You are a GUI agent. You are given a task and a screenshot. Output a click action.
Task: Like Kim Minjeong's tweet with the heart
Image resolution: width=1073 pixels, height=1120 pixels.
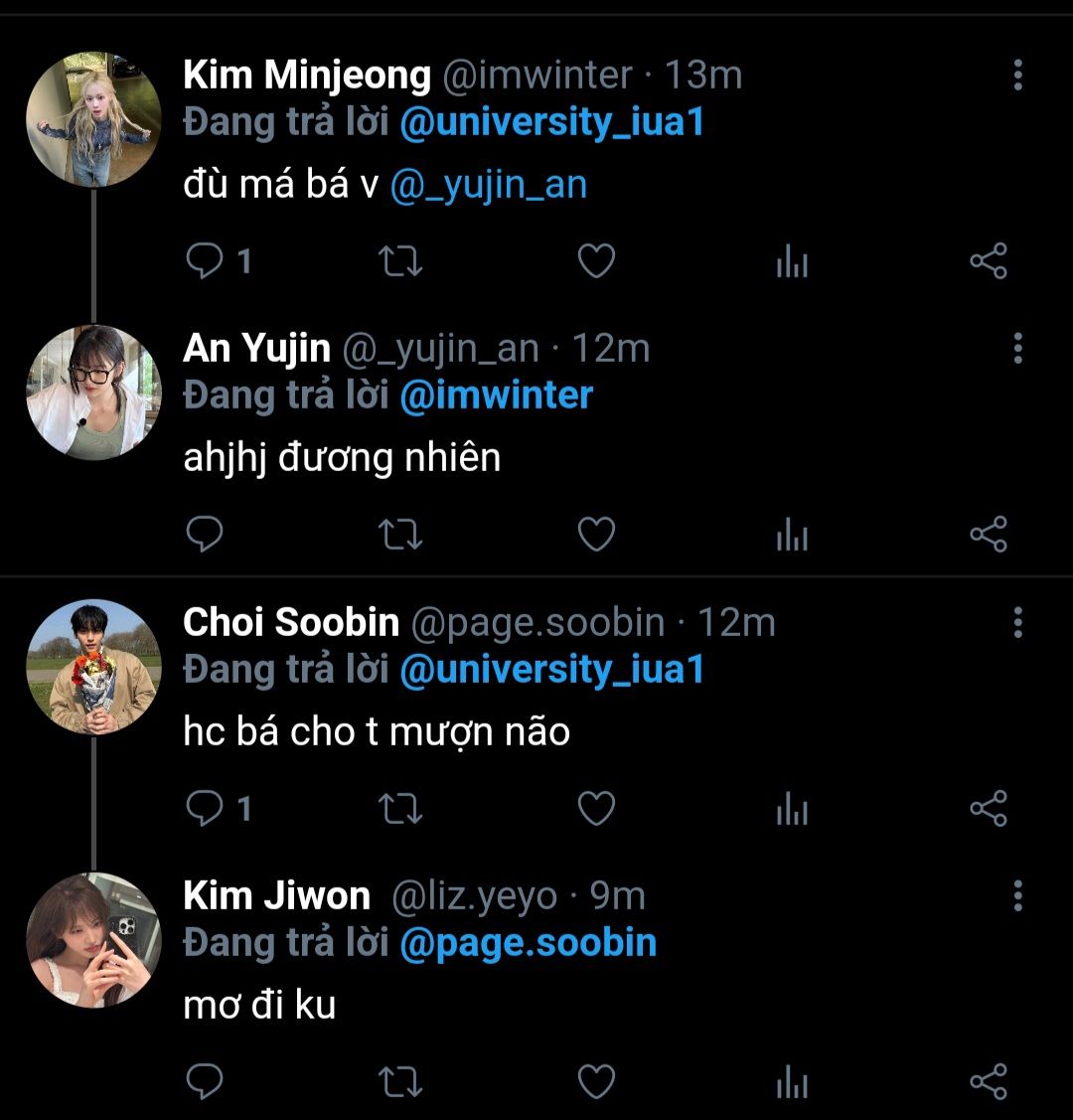click(x=596, y=261)
